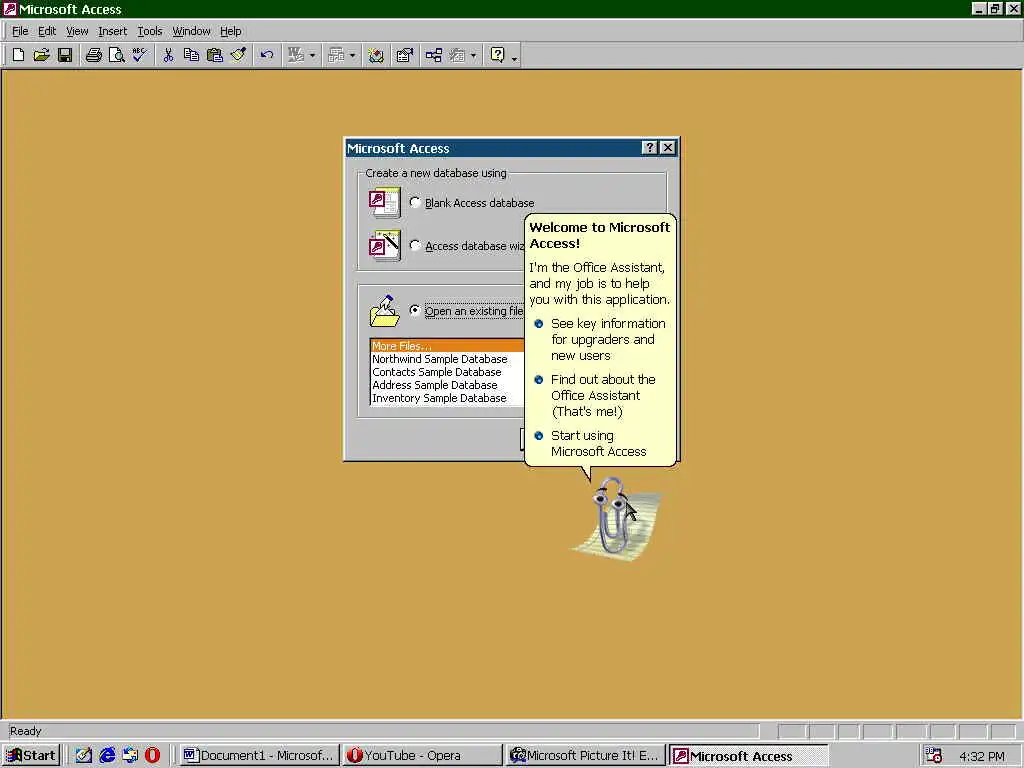Viewport: 1024px width, 768px height.
Task: Open the New Object dropdown arrow
Action: [473, 56]
